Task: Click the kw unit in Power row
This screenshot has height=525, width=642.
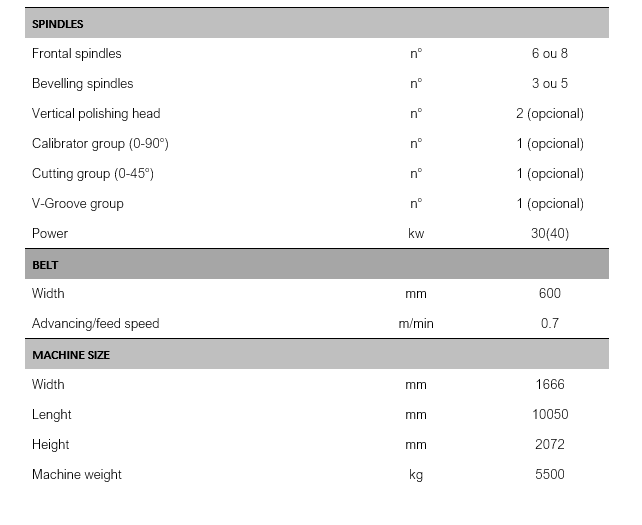Action: (x=416, y=234)
